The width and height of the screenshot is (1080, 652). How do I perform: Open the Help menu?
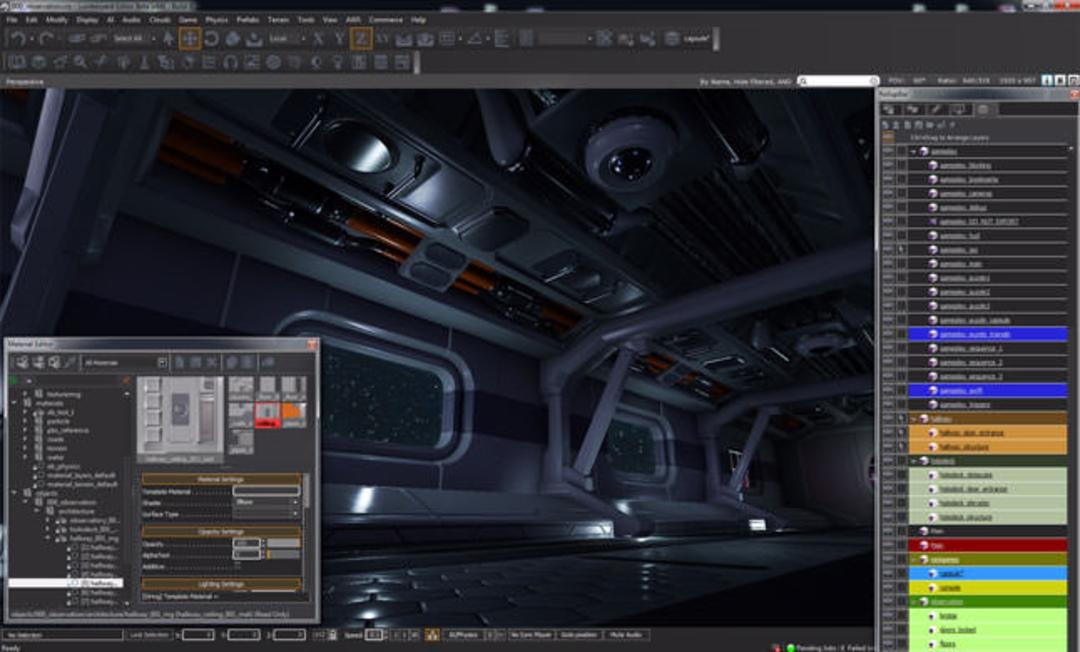coord(418,20)
